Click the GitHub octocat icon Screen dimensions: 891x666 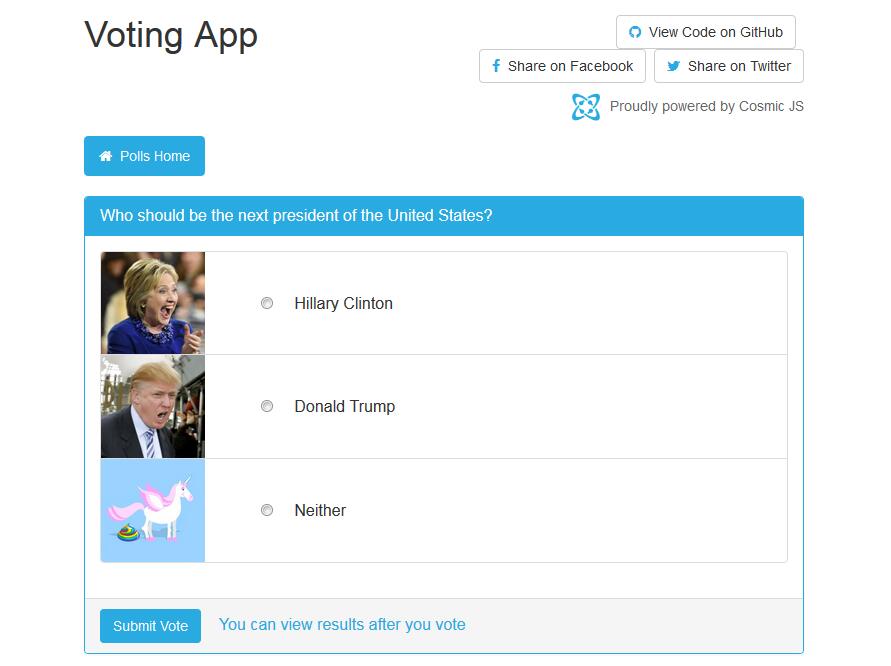pyautogui.click(x=635, y=32)
